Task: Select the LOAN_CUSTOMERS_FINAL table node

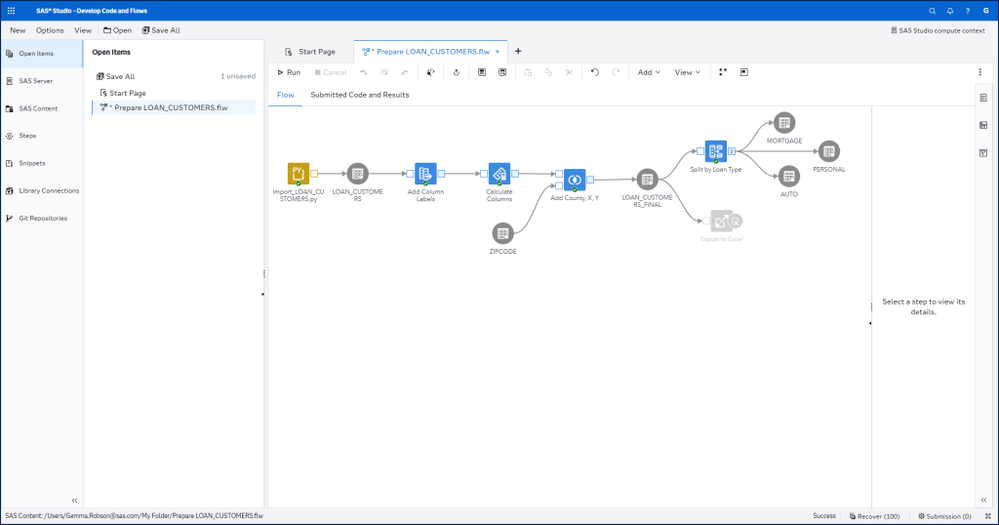Action: (x=647, y=180)
